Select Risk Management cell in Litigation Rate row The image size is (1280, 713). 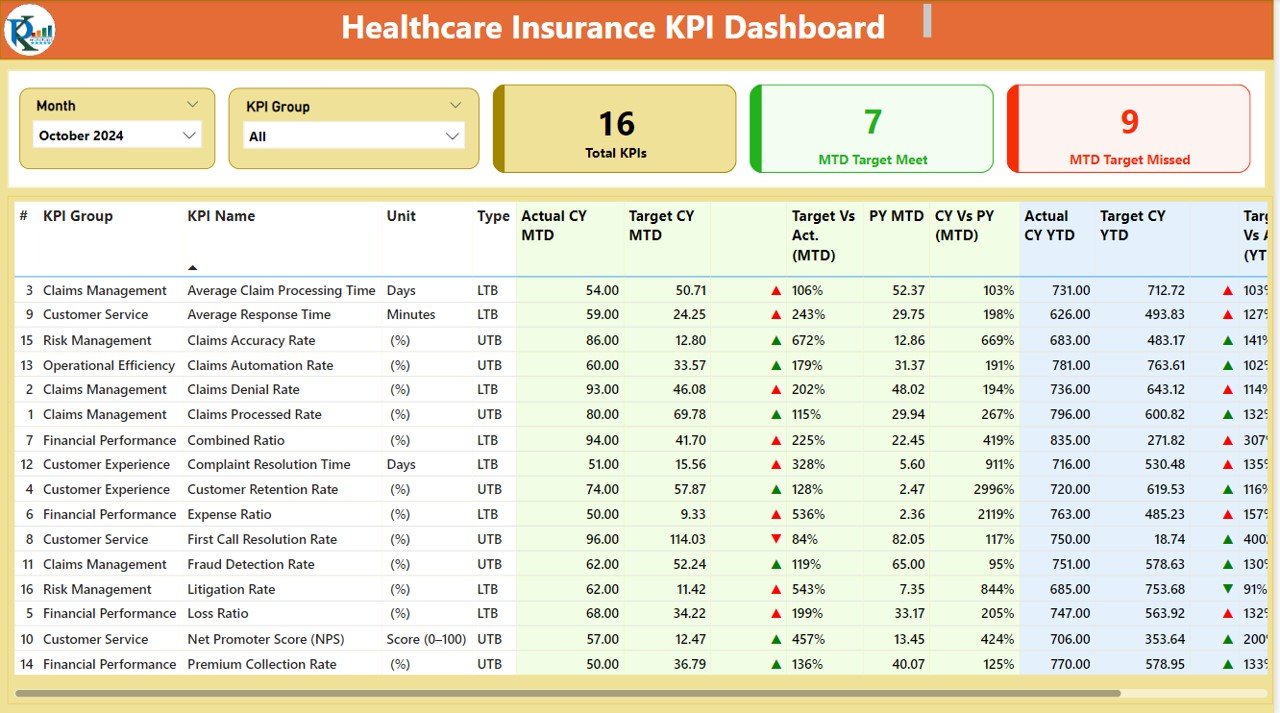(x=98, y=590)
